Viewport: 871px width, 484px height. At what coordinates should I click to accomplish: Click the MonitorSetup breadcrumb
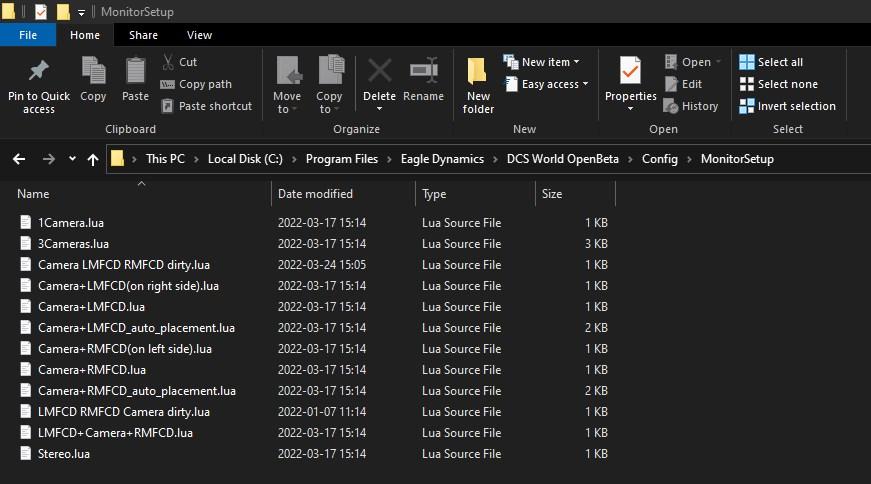737,159
